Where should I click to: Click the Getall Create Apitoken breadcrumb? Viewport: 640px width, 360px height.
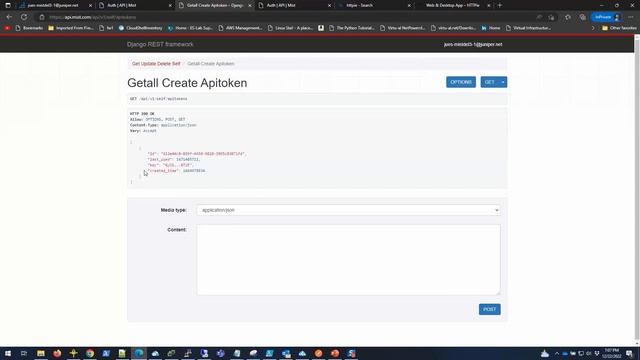(x=211, y=64)
